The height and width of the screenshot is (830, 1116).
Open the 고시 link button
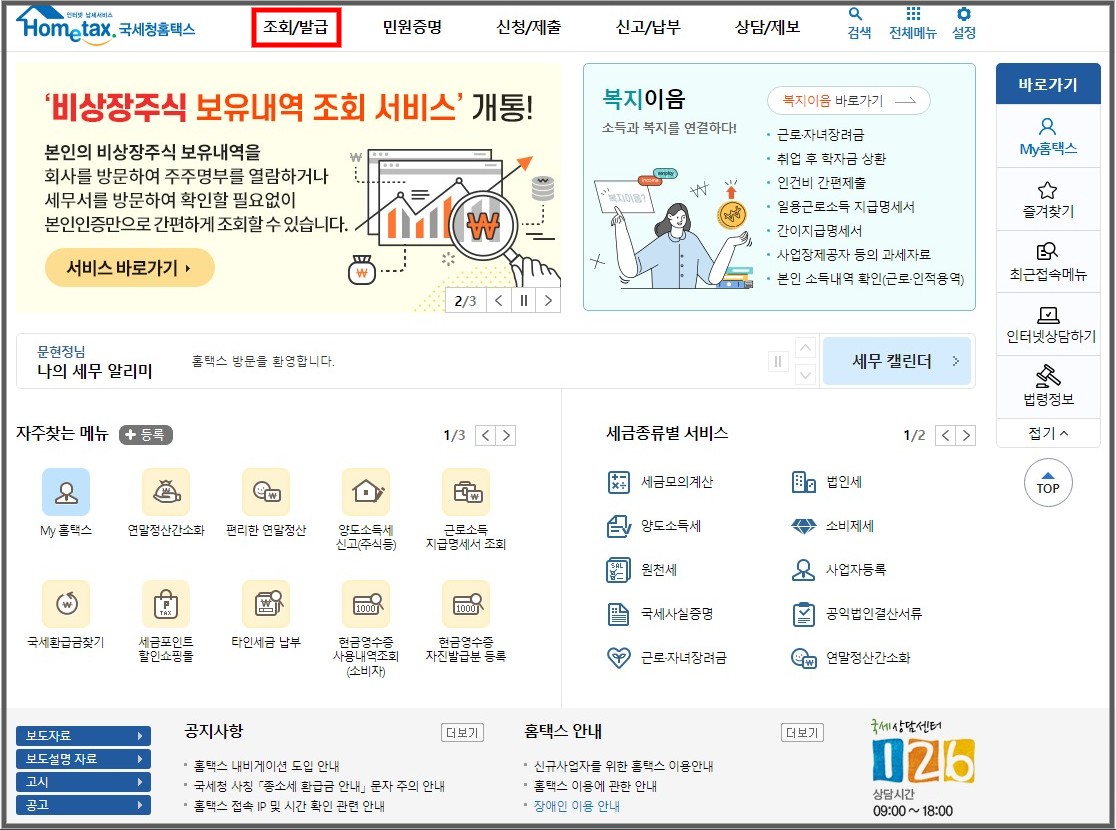click(x=83, y=782)
